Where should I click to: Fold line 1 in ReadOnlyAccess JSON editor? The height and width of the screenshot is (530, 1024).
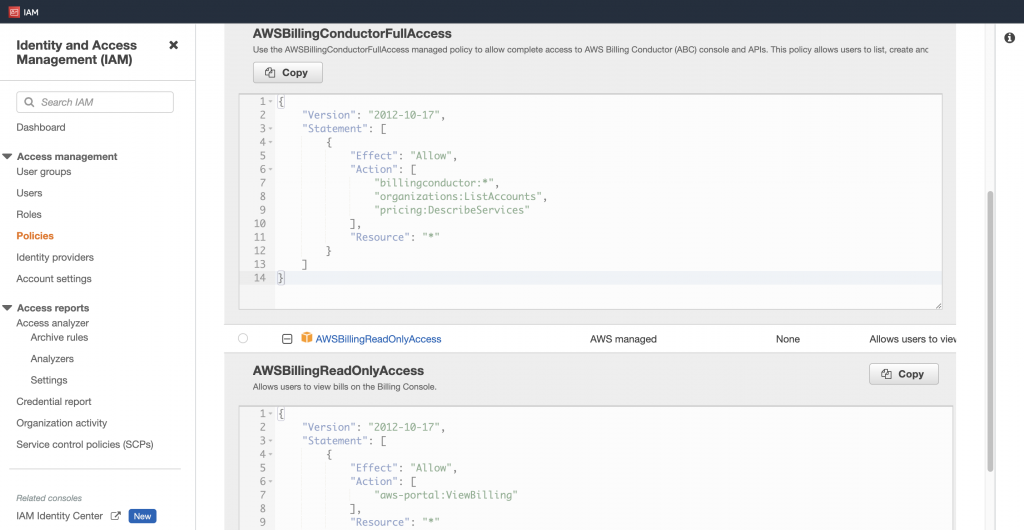(270, 414)
